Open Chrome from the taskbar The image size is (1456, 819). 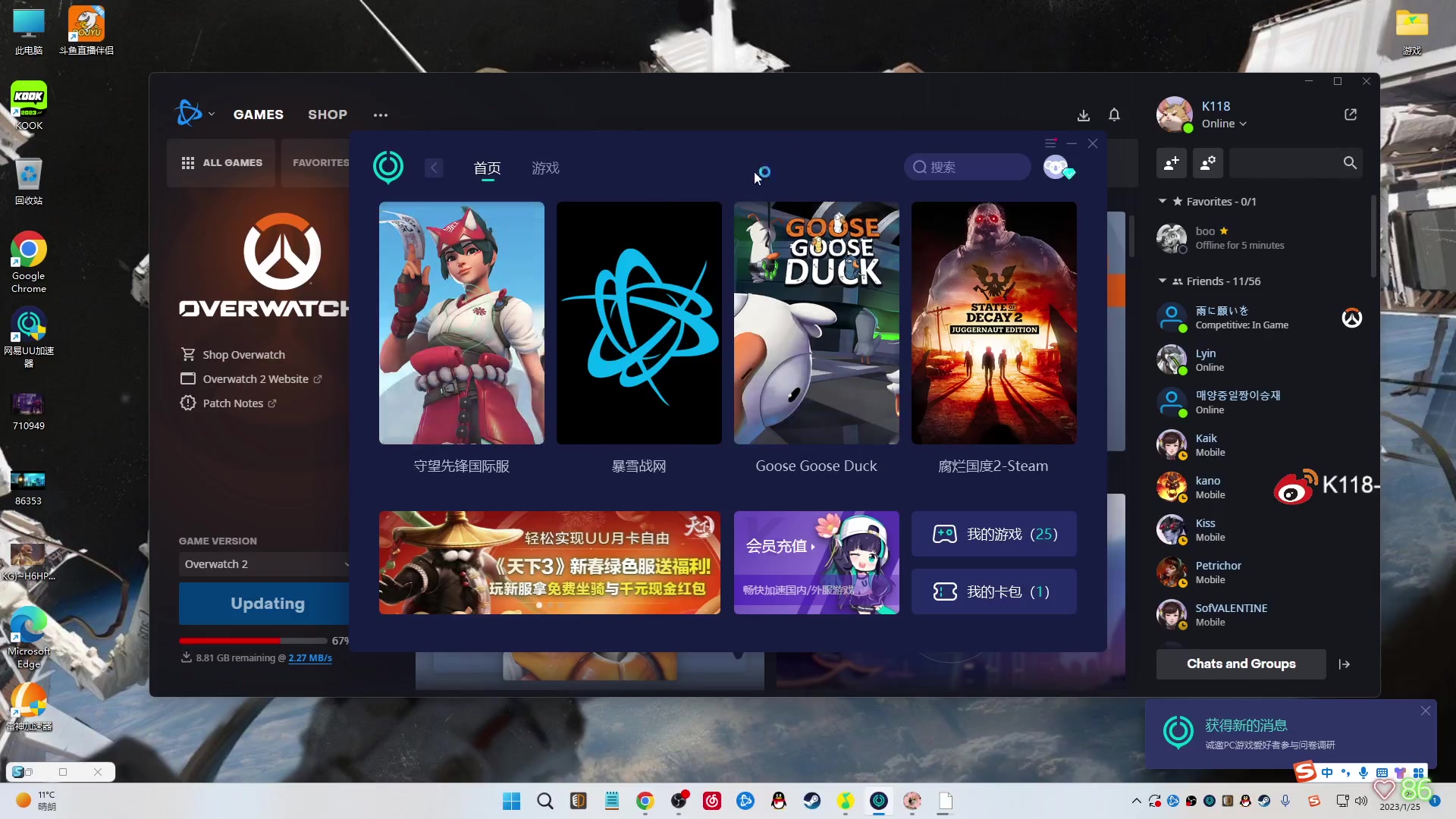(x=645, y=801)
